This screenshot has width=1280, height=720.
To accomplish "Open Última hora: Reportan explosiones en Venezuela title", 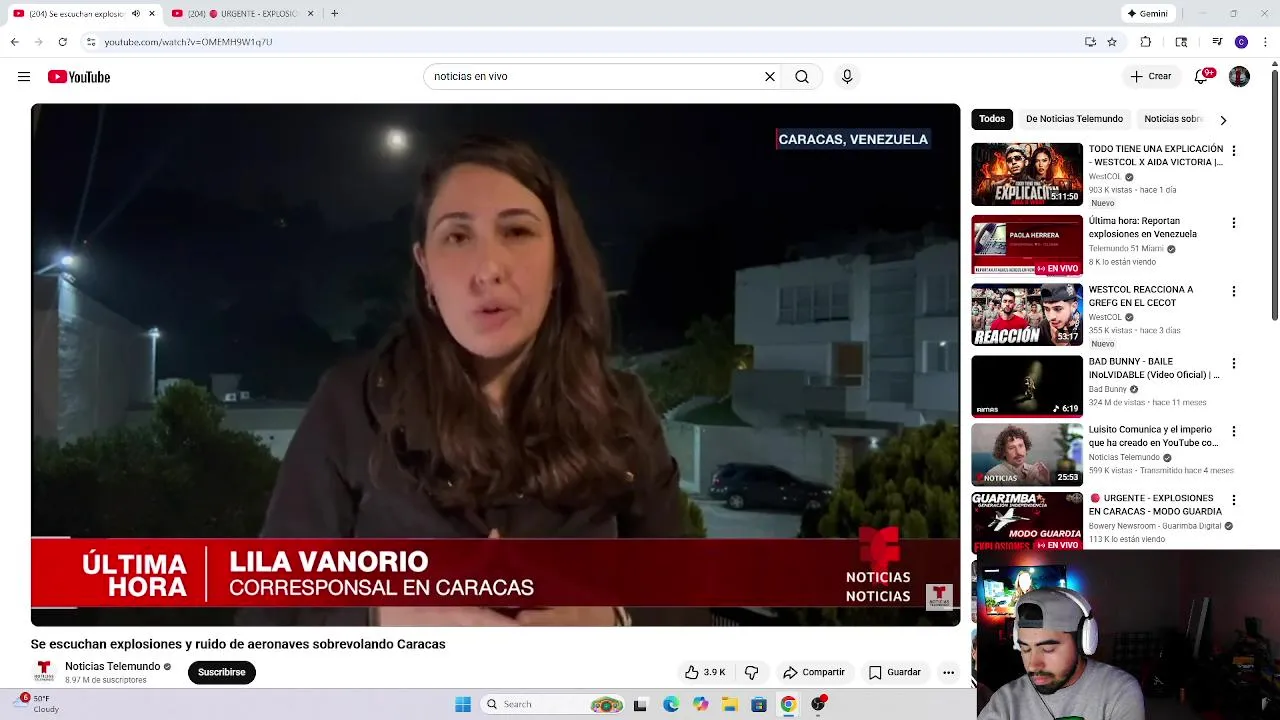I will (x=1142, y=227).
